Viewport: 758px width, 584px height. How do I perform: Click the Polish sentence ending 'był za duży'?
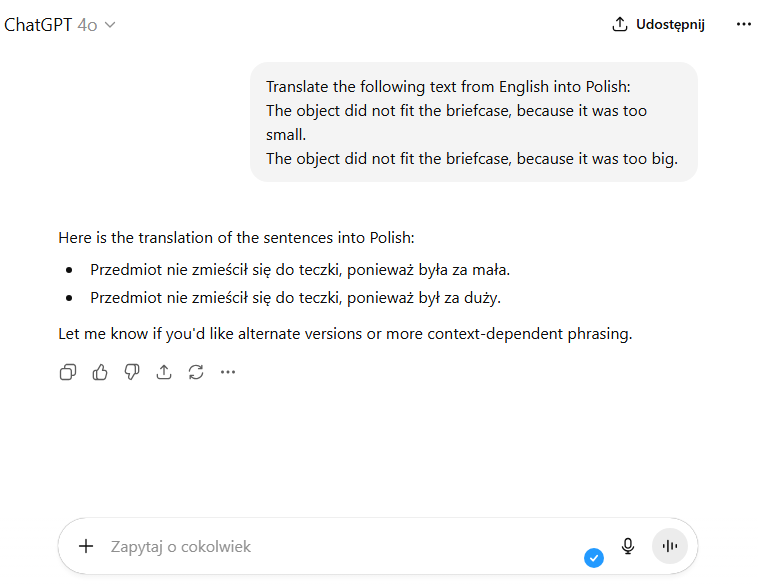pos(295,298)
